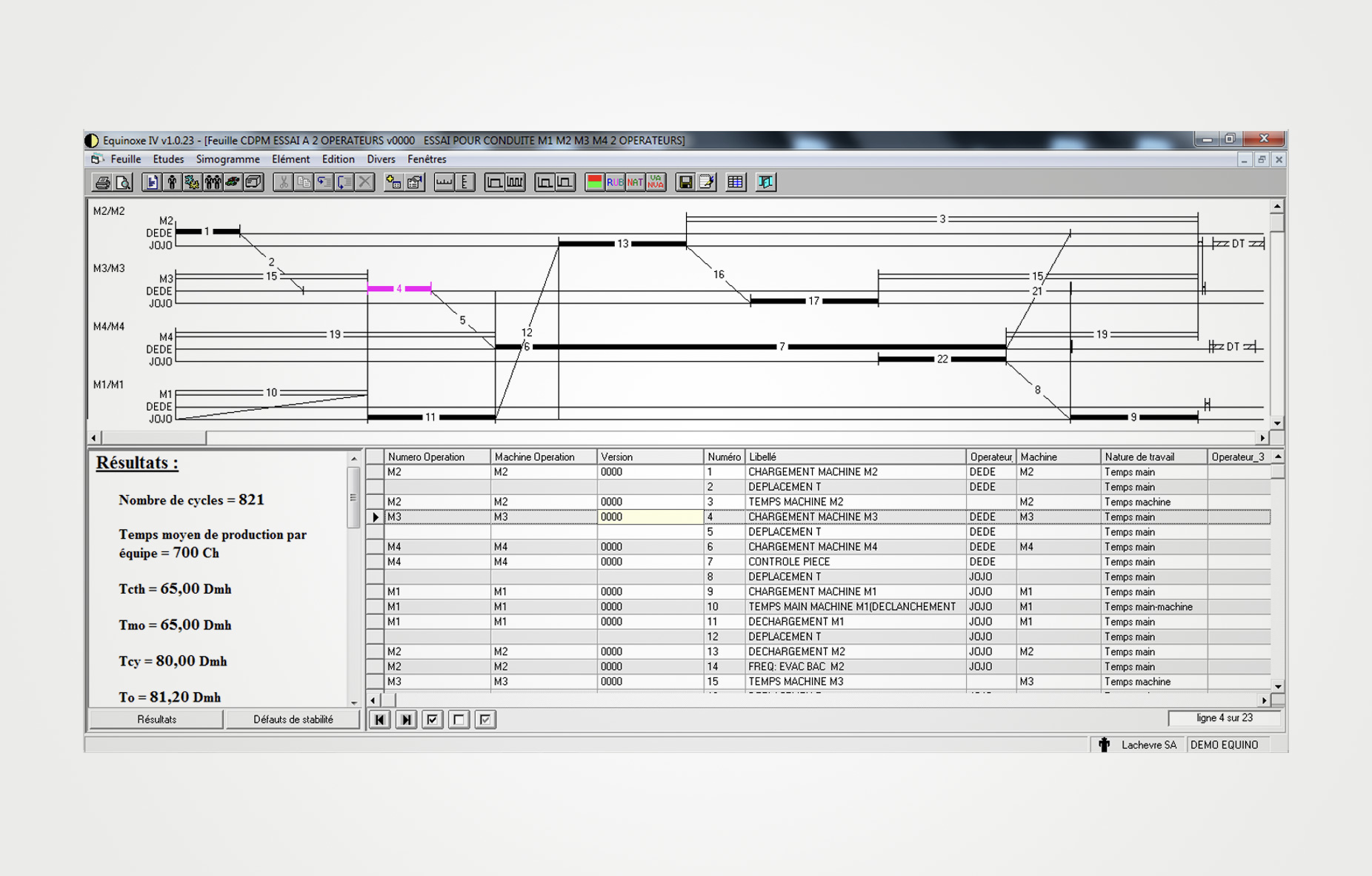Click the element properties icon beside add element

tap(415, 182)
